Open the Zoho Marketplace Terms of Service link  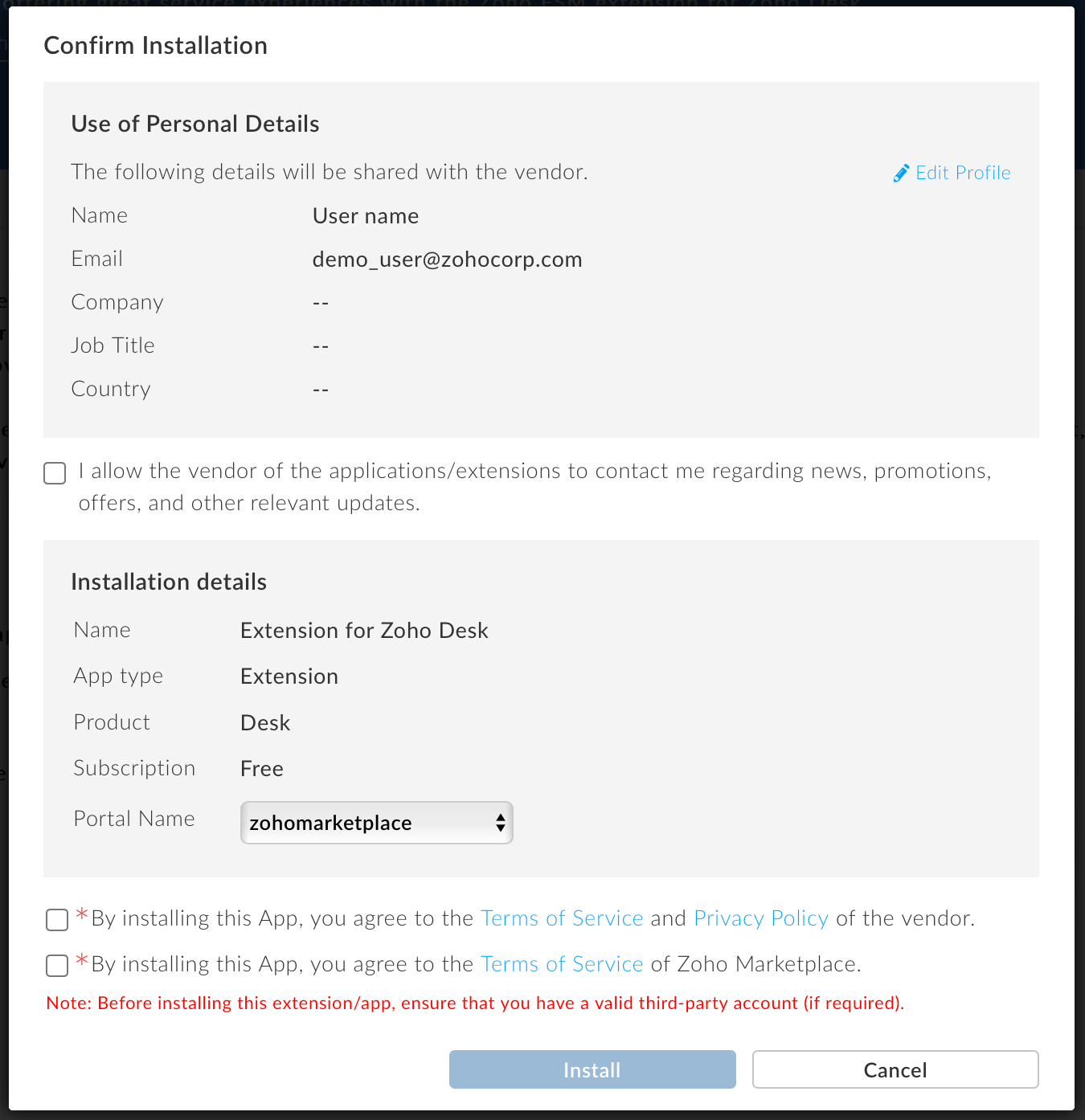[562, 964]
